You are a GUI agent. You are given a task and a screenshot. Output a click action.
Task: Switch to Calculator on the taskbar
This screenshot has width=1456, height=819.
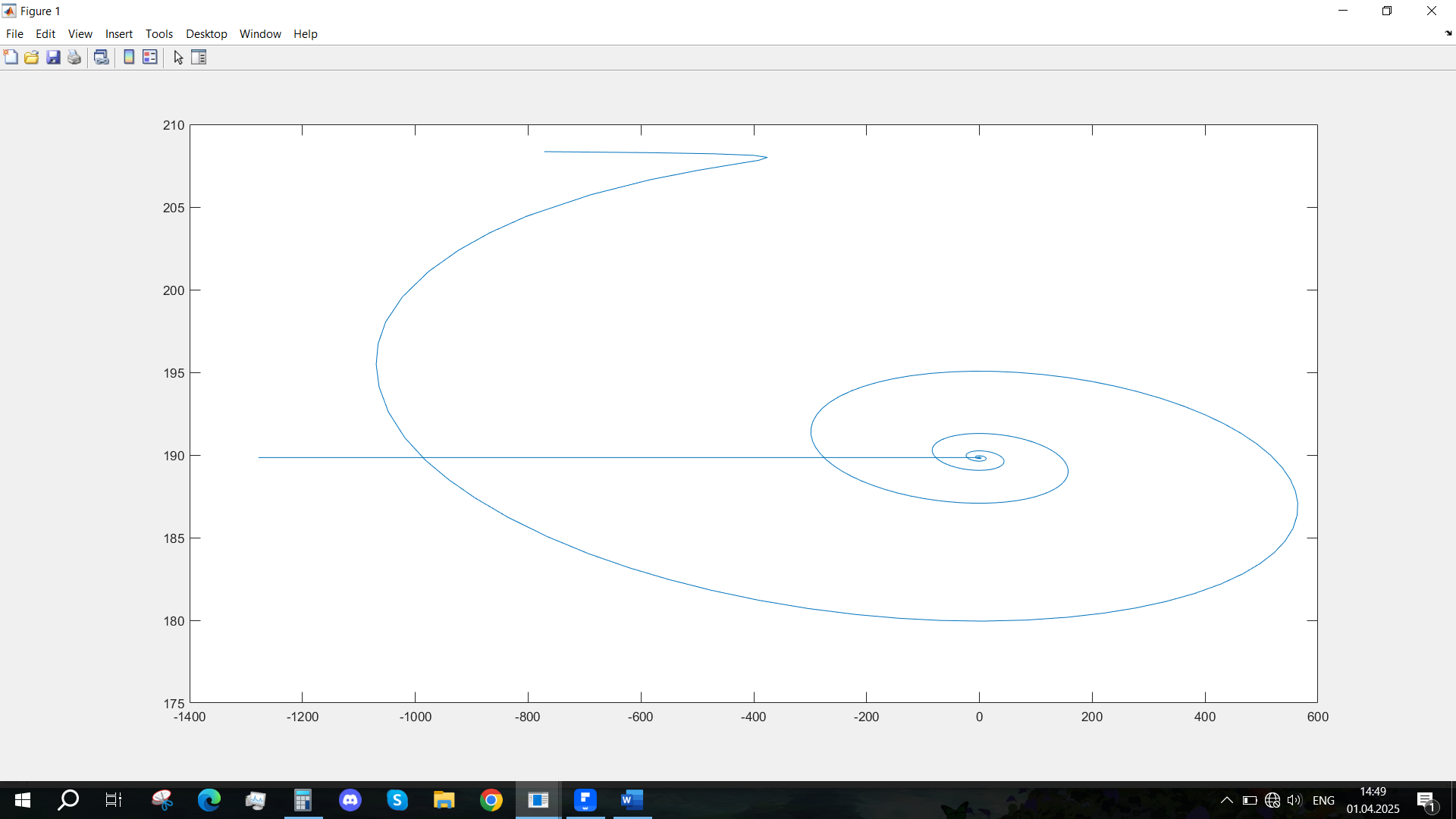(x=303, y=800)
